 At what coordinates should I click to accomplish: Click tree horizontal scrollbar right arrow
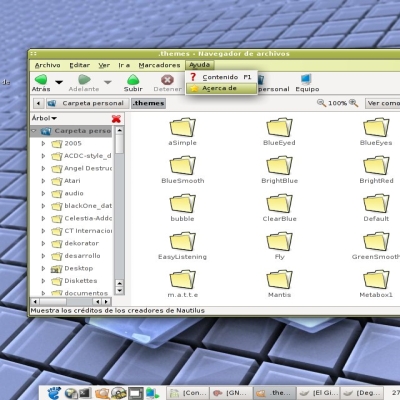pyautogui.click(x=106, y=302)
